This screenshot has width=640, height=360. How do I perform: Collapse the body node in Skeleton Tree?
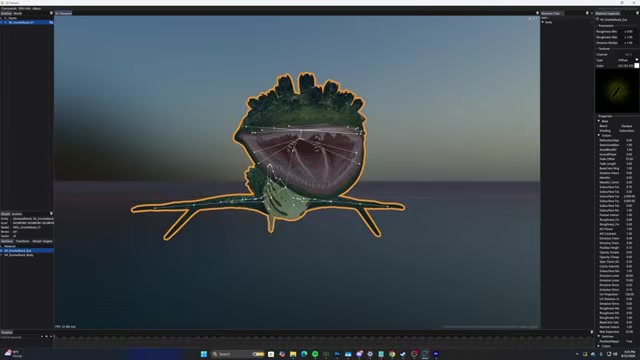pyautogui.click(x=543, y=22)
